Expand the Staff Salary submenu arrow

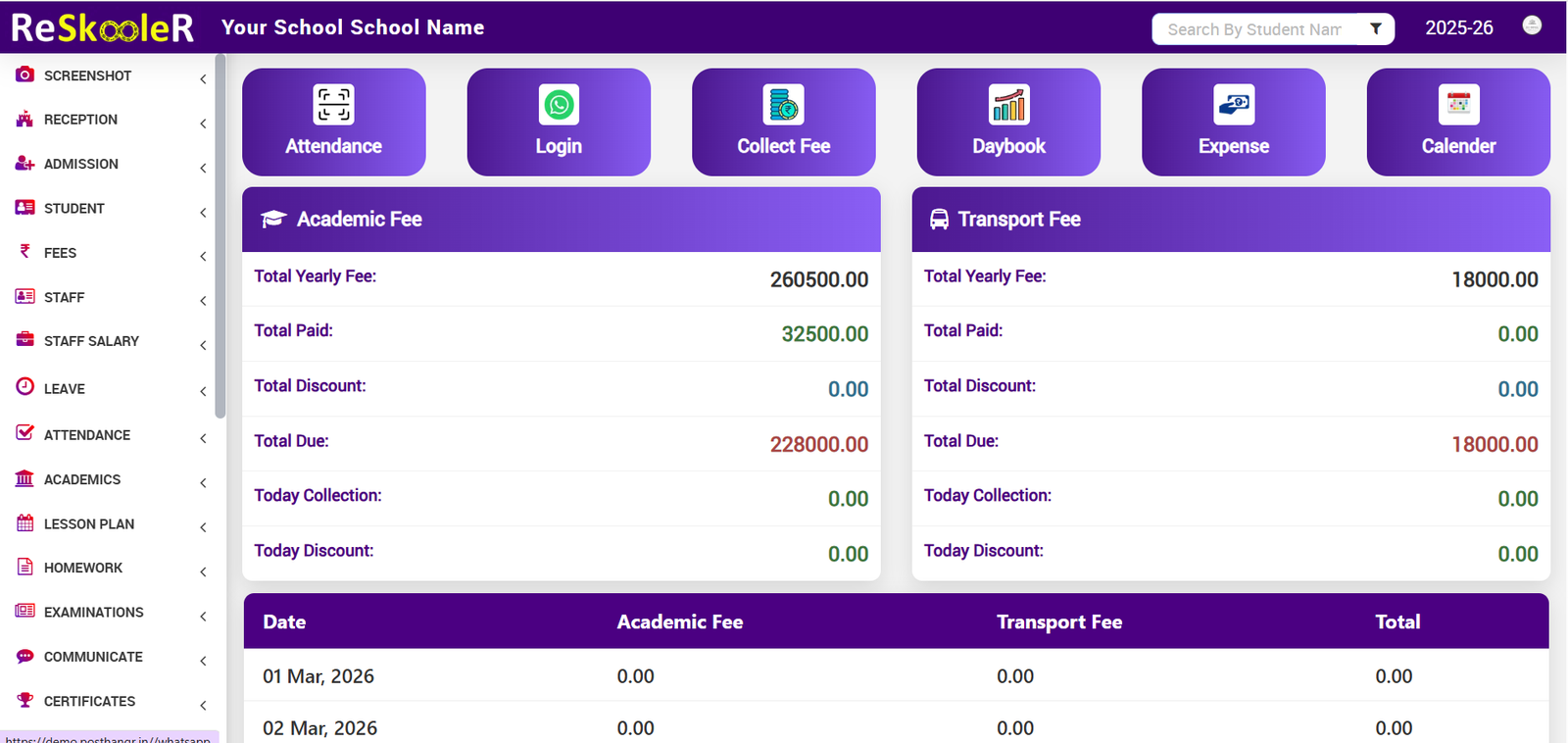[x=203, y=345]
